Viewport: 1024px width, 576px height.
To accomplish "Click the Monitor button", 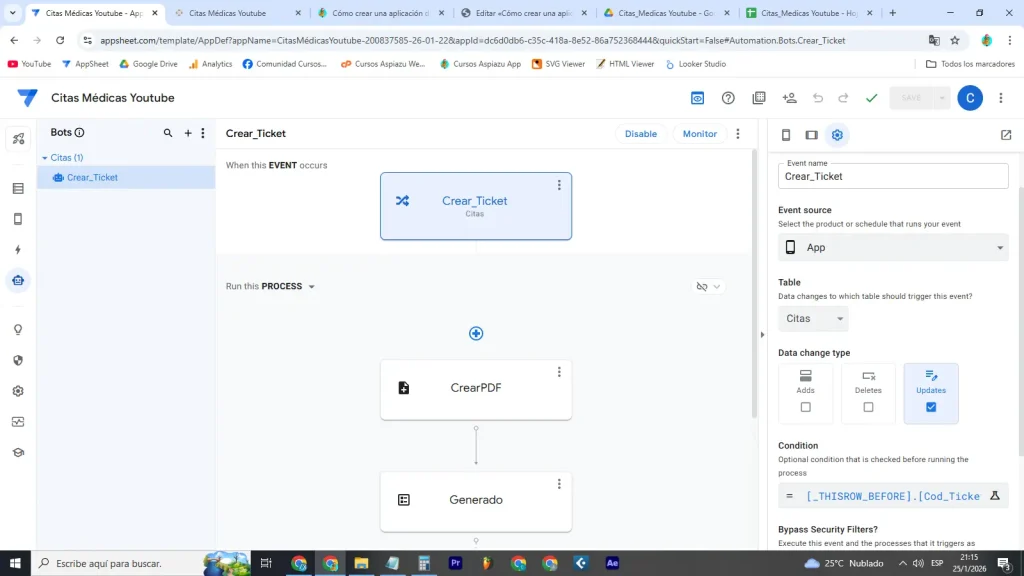I will pyautogui.click(x=698, y=133).
